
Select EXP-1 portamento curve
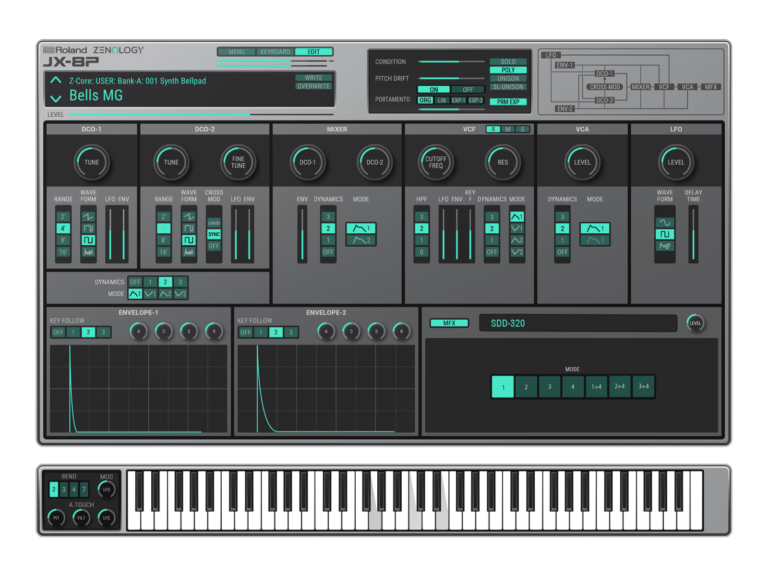458,100
